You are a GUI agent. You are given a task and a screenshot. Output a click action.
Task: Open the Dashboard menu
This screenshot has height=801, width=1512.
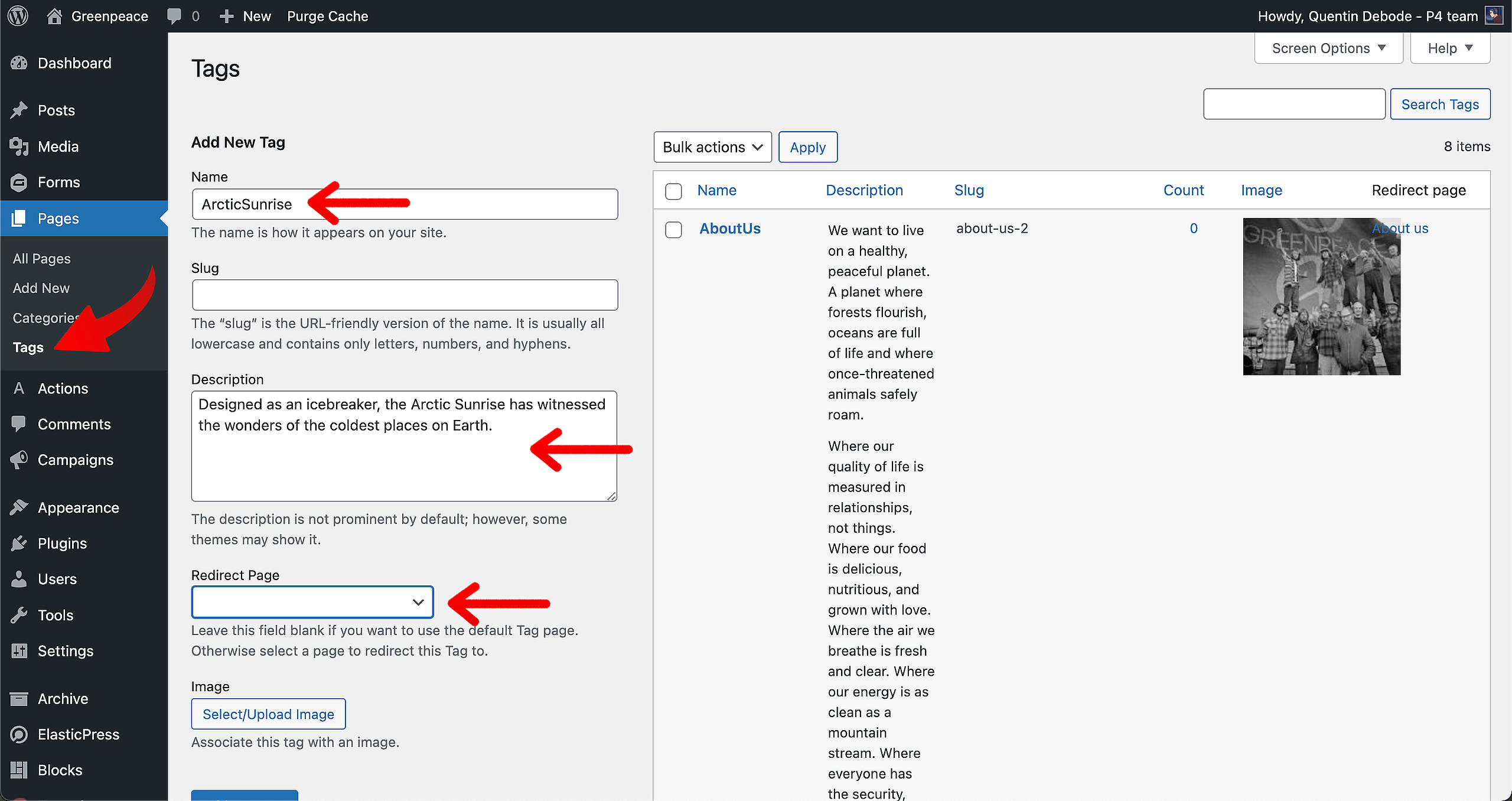(x=84, y=63)
